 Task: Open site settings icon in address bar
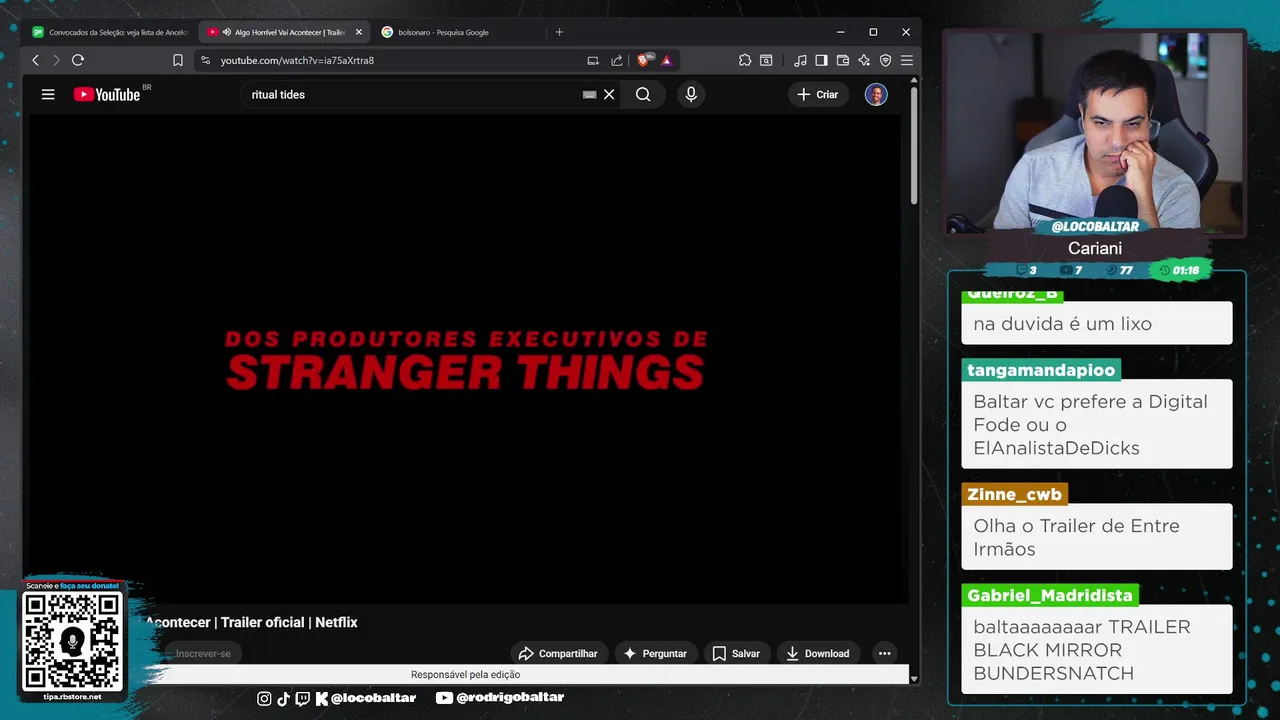point(205,60)
